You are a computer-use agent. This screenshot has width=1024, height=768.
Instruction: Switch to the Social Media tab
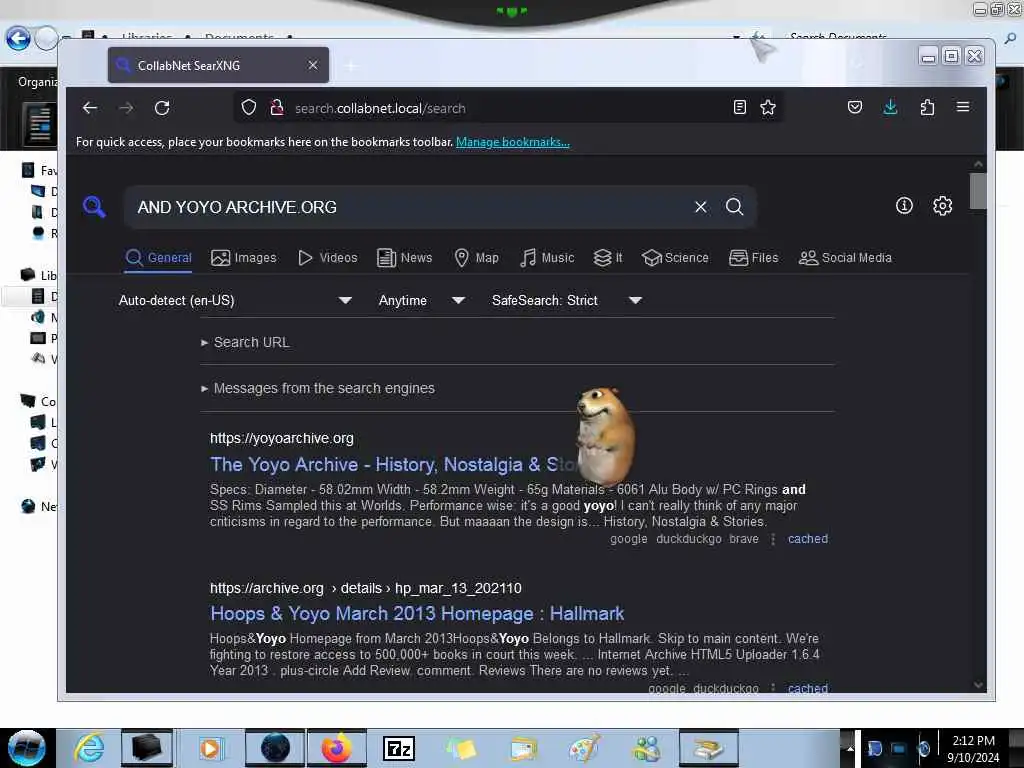[x=845, y=258]
